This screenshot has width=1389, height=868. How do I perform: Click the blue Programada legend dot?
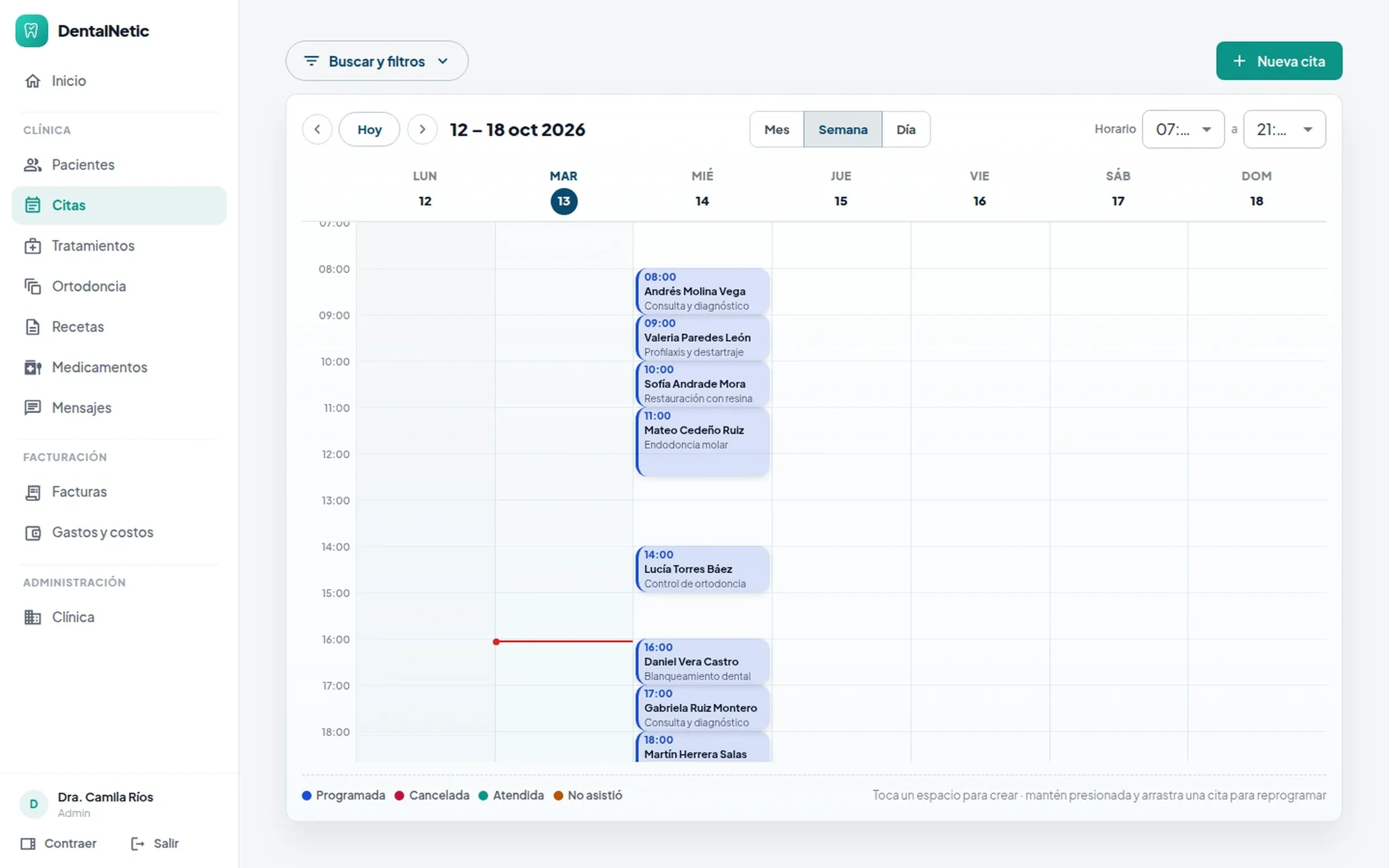pos(307,796)
